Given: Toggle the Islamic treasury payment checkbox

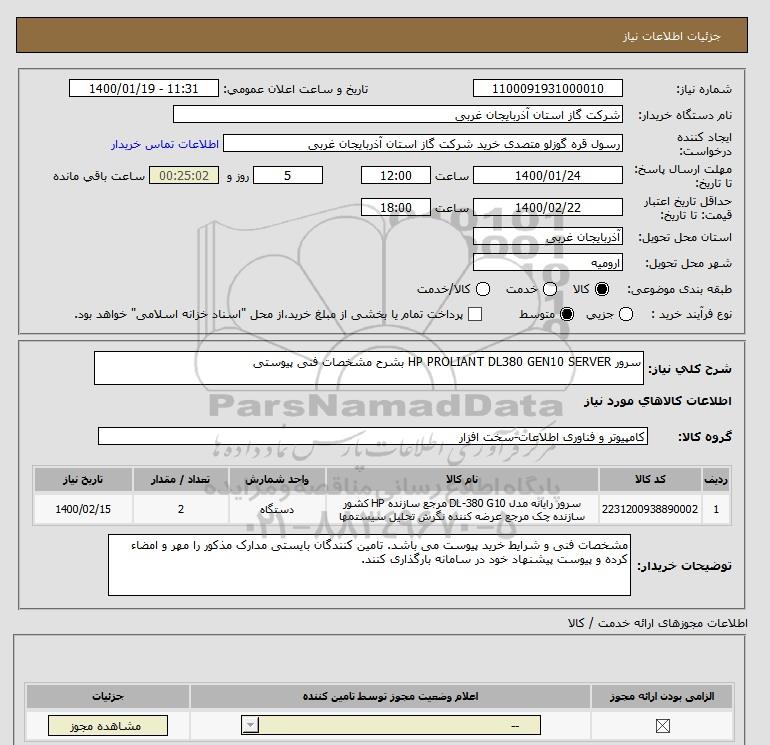Looking at the screenshot, I should (x=475, y=314).
